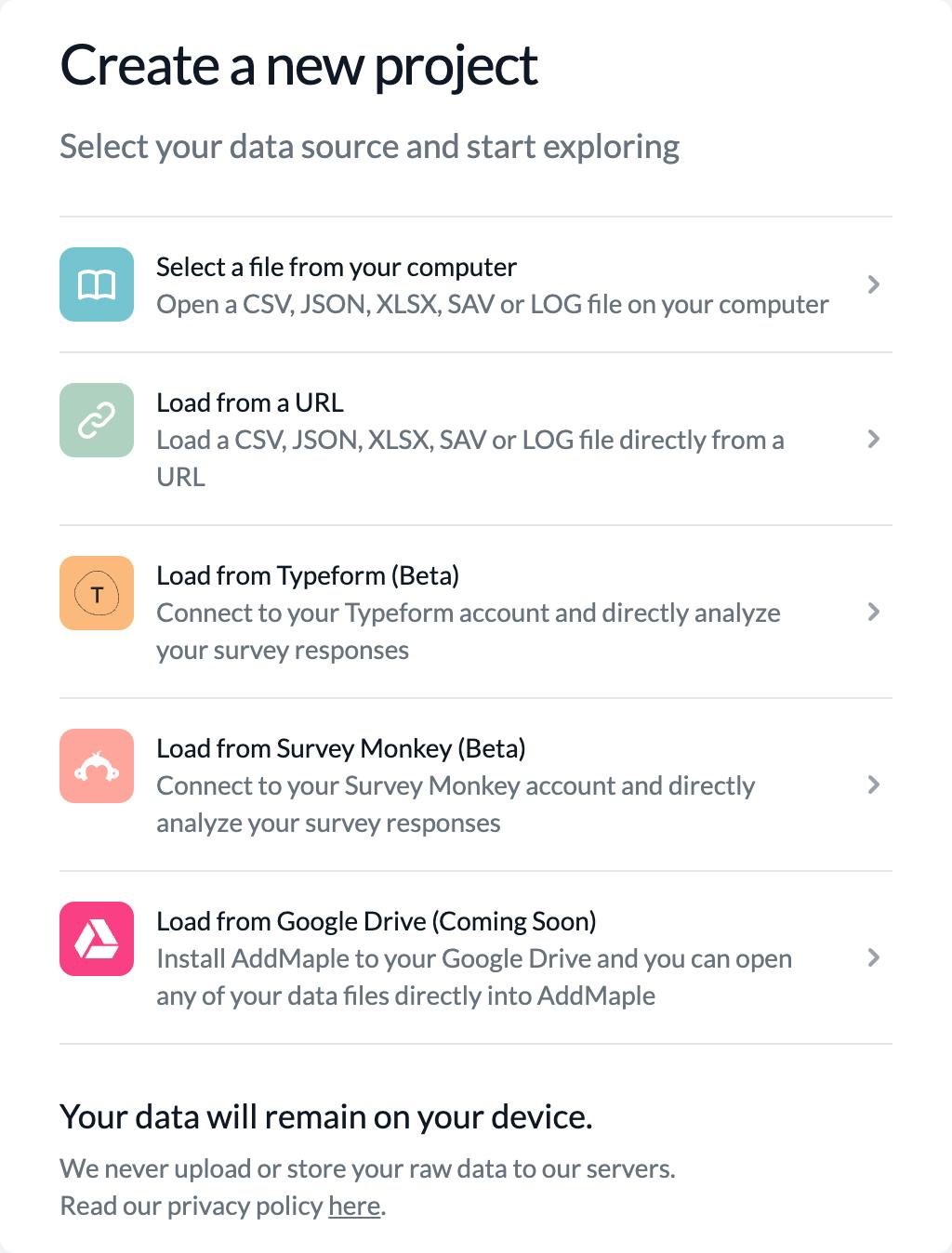Screen dimensions: 952x1253
Task: Click the Survey Monkey logo icon
Action: point(97,766)
